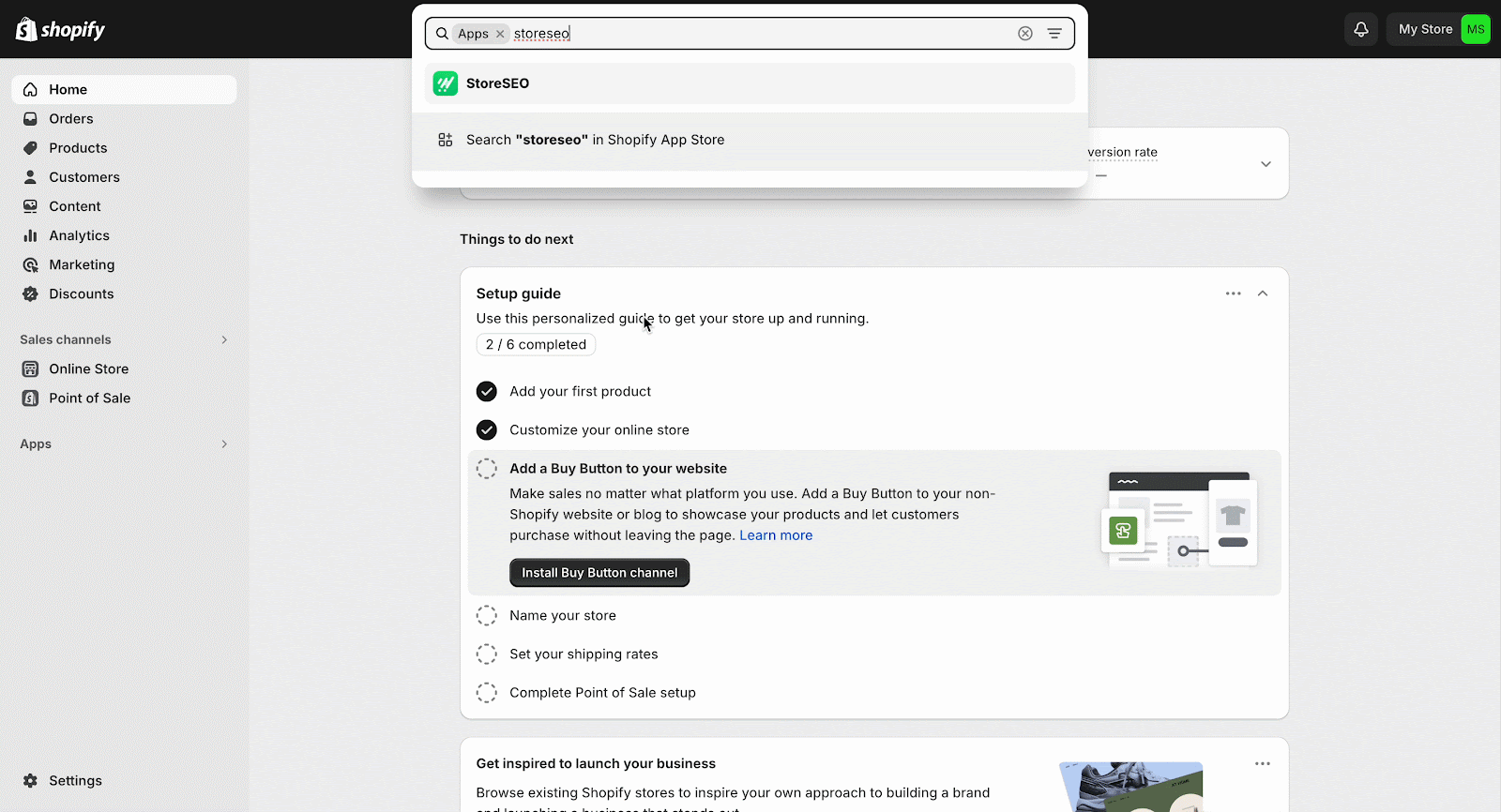The image size is (1501, 812).
Task: Open Get inspired card options menu
Action: [x=1263, y=764]
